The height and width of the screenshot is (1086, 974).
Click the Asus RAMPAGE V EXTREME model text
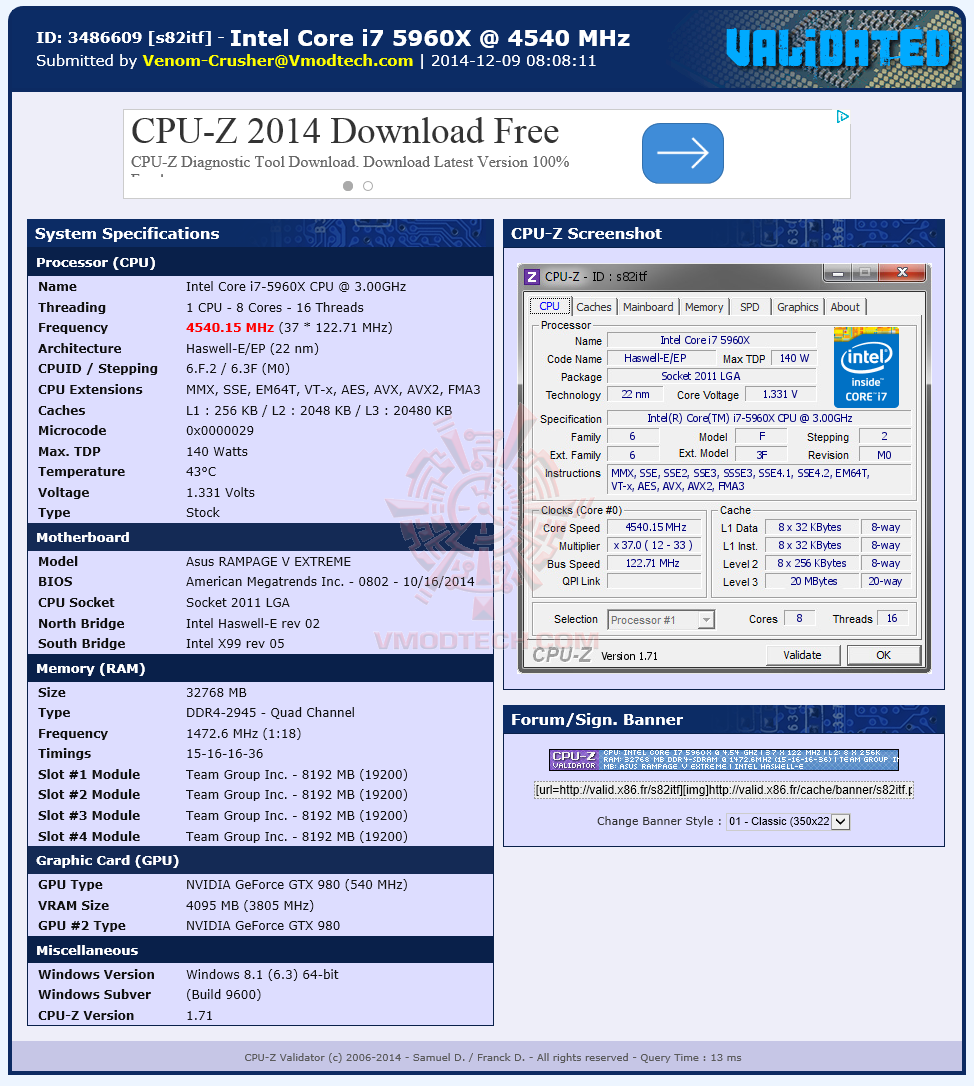(268, 562)
